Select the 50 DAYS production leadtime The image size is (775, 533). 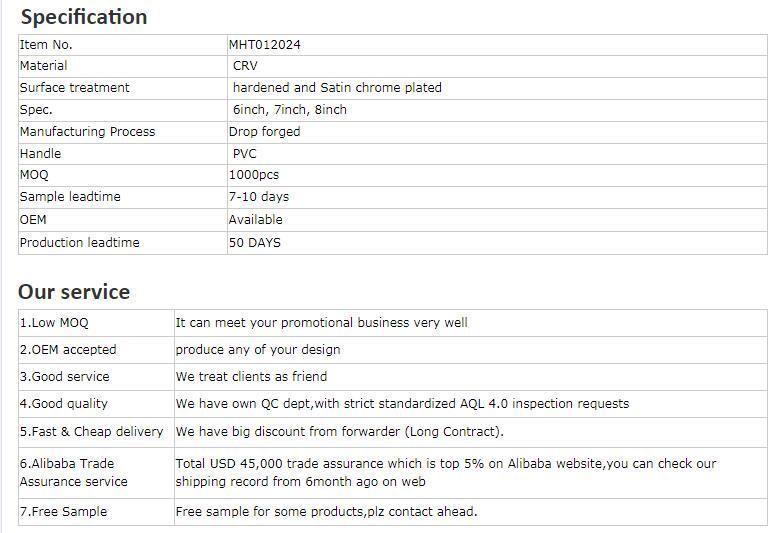(x=255, y=242)
